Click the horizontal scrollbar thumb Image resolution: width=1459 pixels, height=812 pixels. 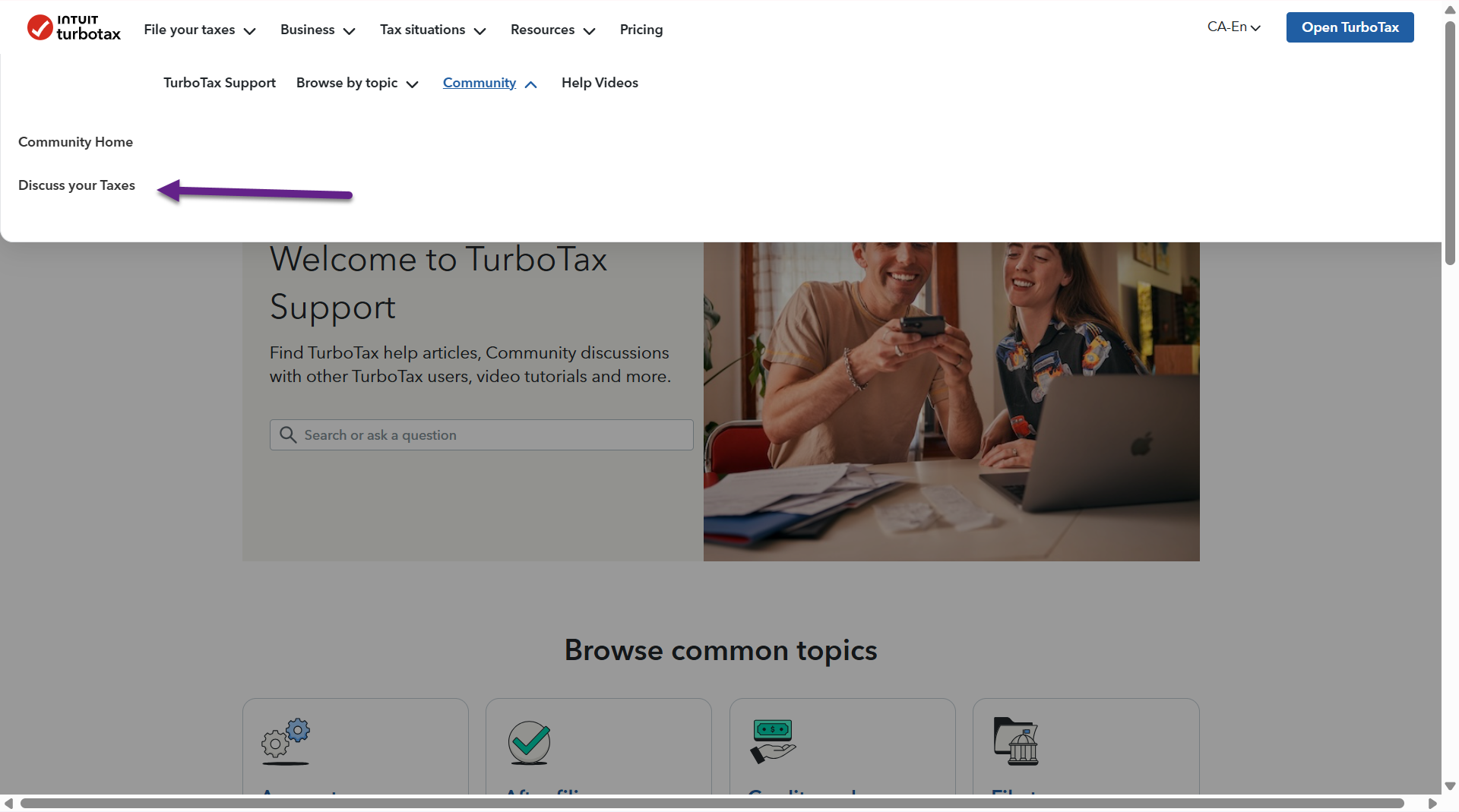pos(712,803)
